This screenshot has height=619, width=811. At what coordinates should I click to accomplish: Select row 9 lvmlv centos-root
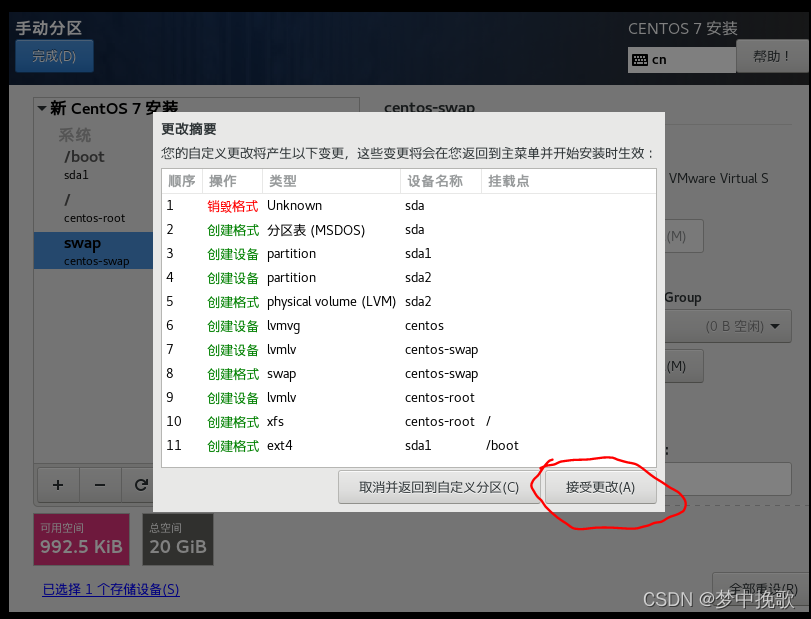point(409,398)
